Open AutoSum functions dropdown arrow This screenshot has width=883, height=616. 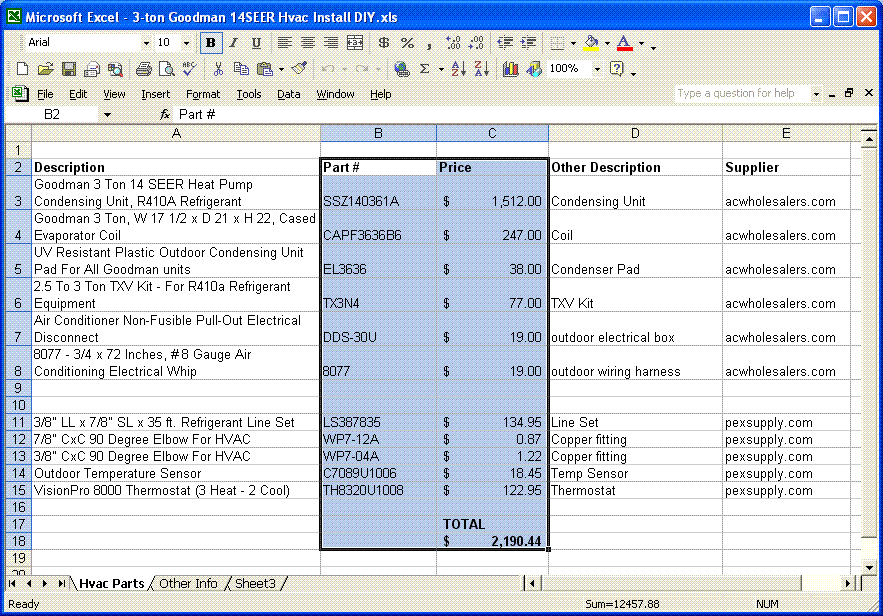(441, 69)
